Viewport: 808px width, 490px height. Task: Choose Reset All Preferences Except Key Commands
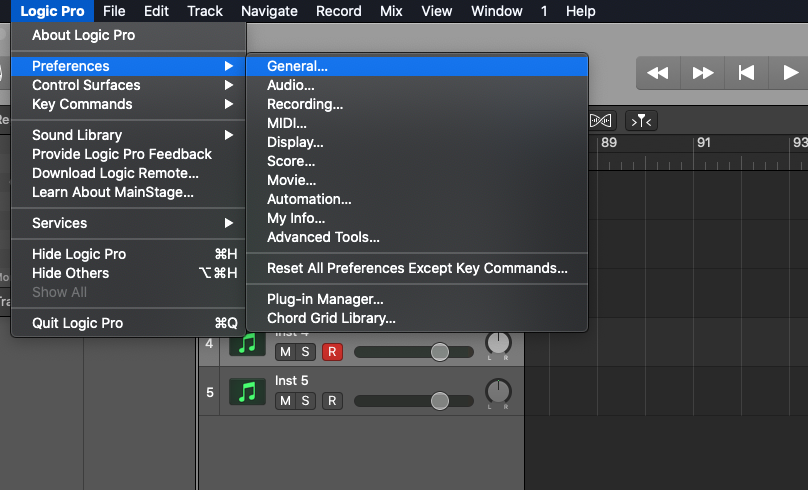(x=417, y=268)
